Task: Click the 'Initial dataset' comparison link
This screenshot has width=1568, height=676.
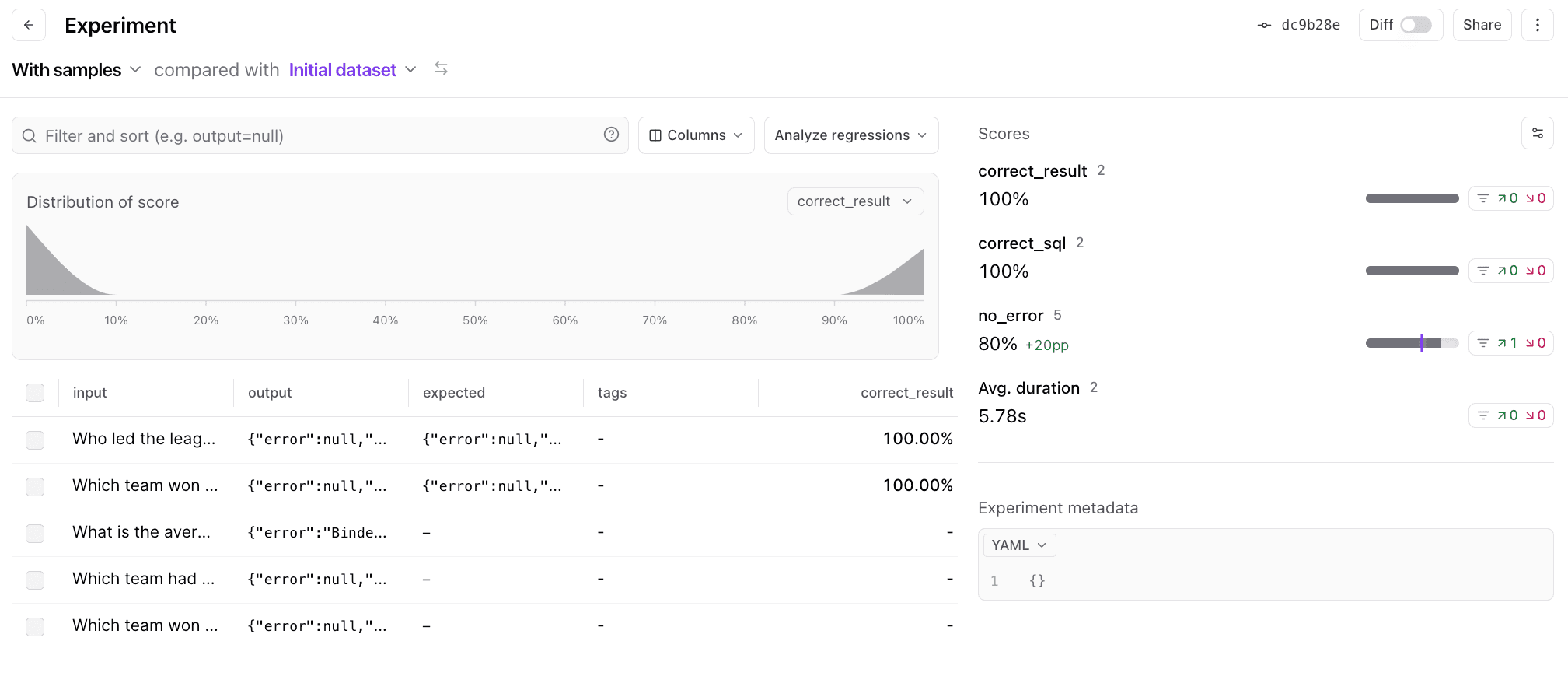Action: click(x=343, y=70)
